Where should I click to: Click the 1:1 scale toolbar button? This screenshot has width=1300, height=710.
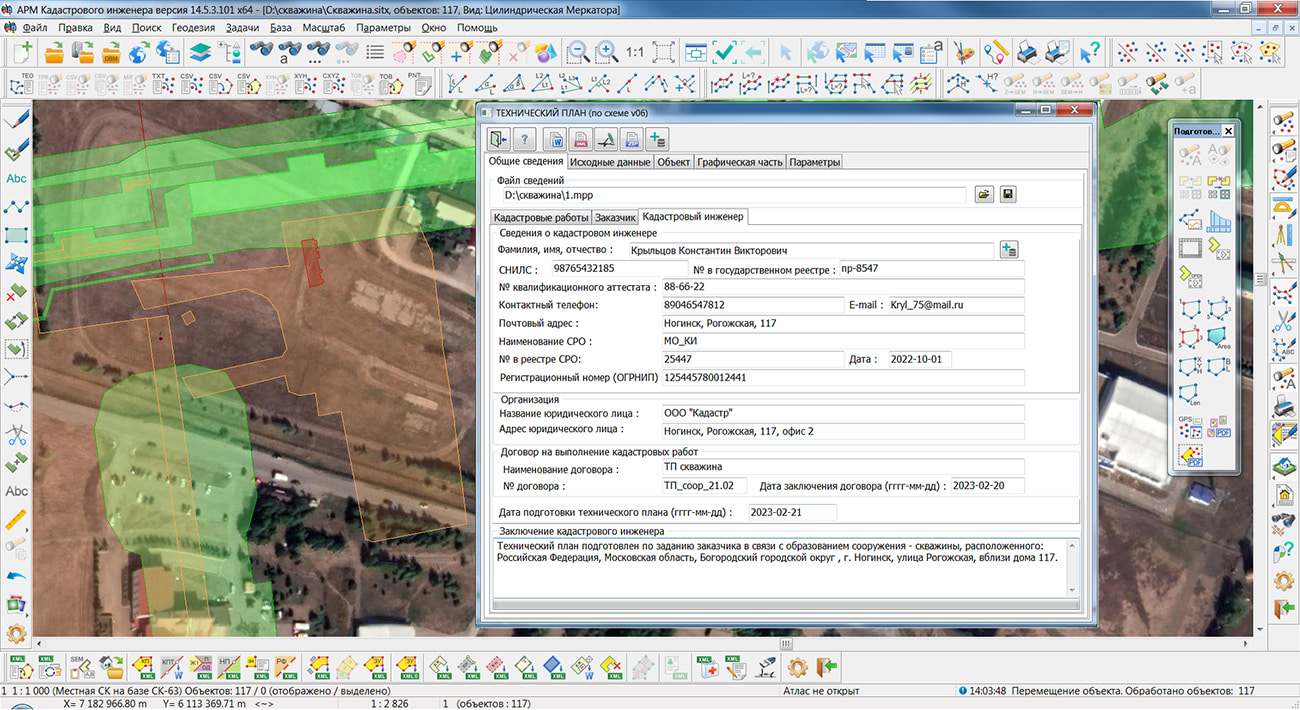(x=635, y=52)
